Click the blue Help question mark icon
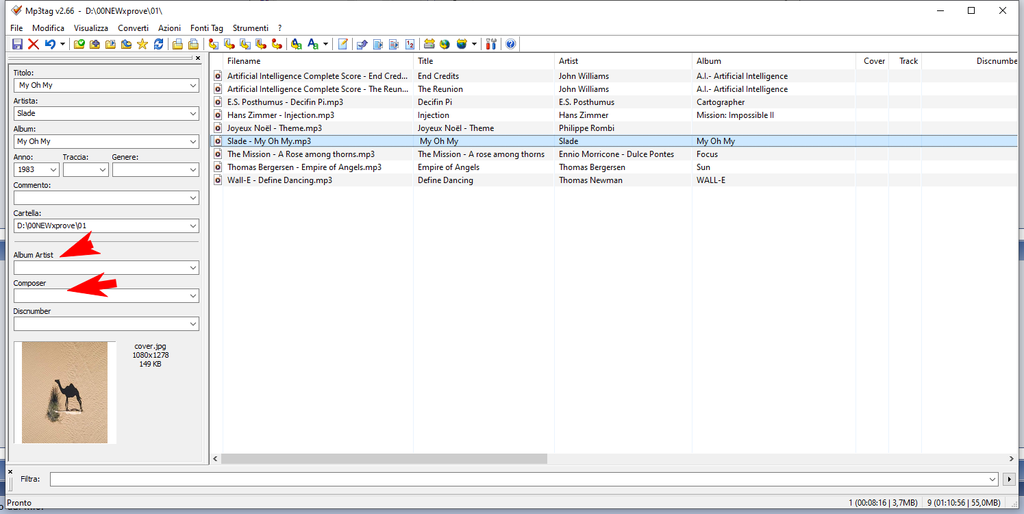Viewport: 1024px width, 514px height. click(511, 44)
